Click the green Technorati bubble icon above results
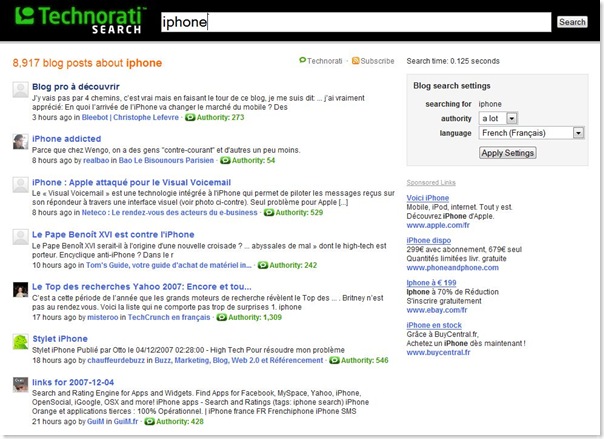The width and height of the screenshot is (604, 439). pyautogui.click(x=302, y=60)
